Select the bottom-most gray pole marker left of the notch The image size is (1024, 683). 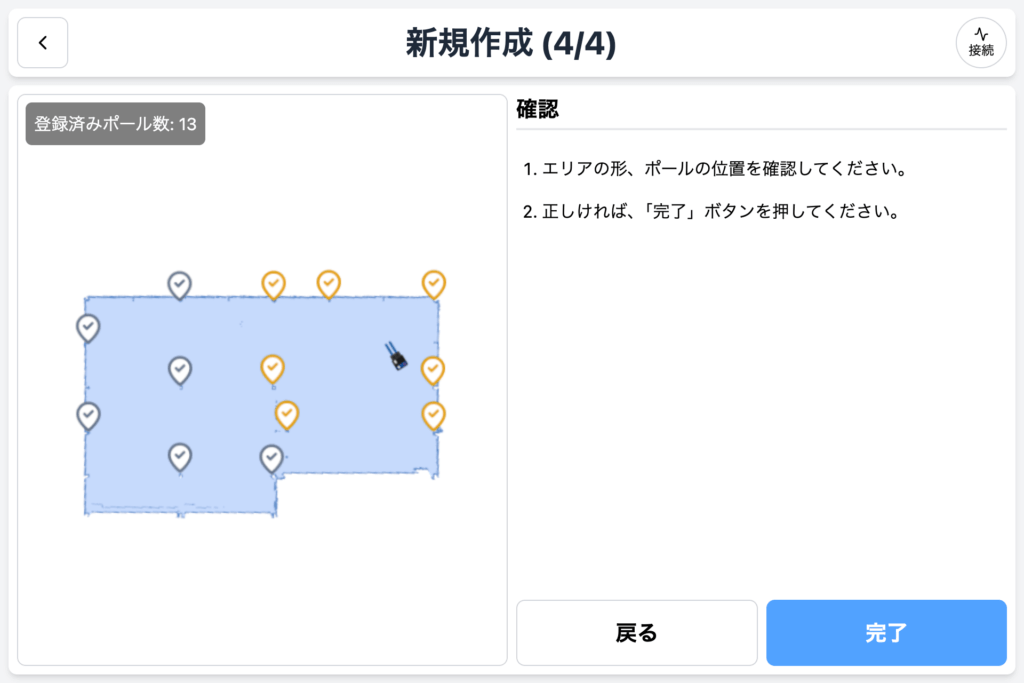(180, 457)
